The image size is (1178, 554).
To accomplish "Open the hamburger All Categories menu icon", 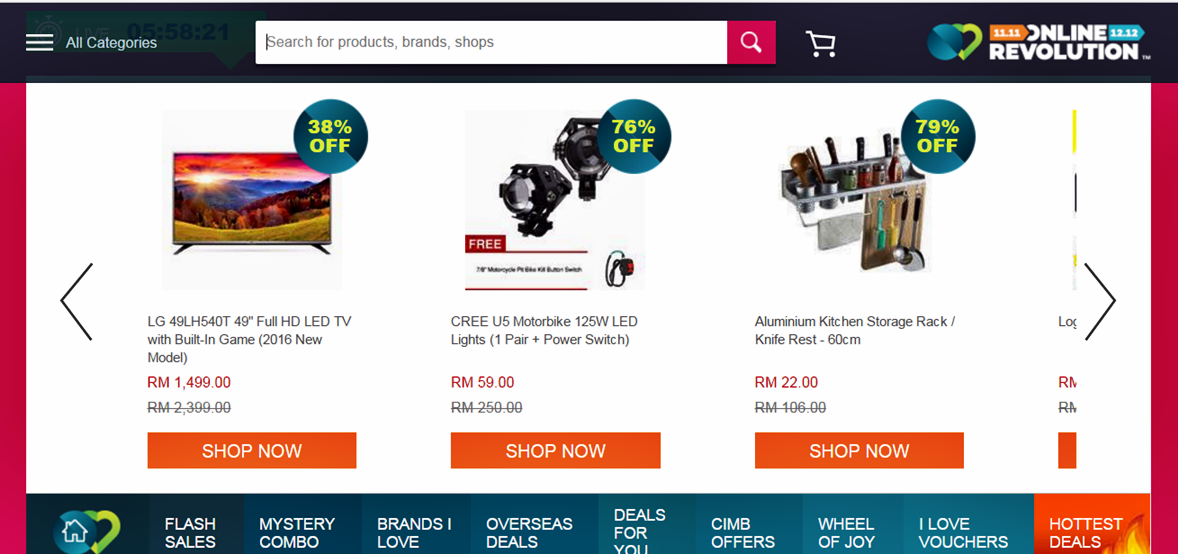I will 39,42.
